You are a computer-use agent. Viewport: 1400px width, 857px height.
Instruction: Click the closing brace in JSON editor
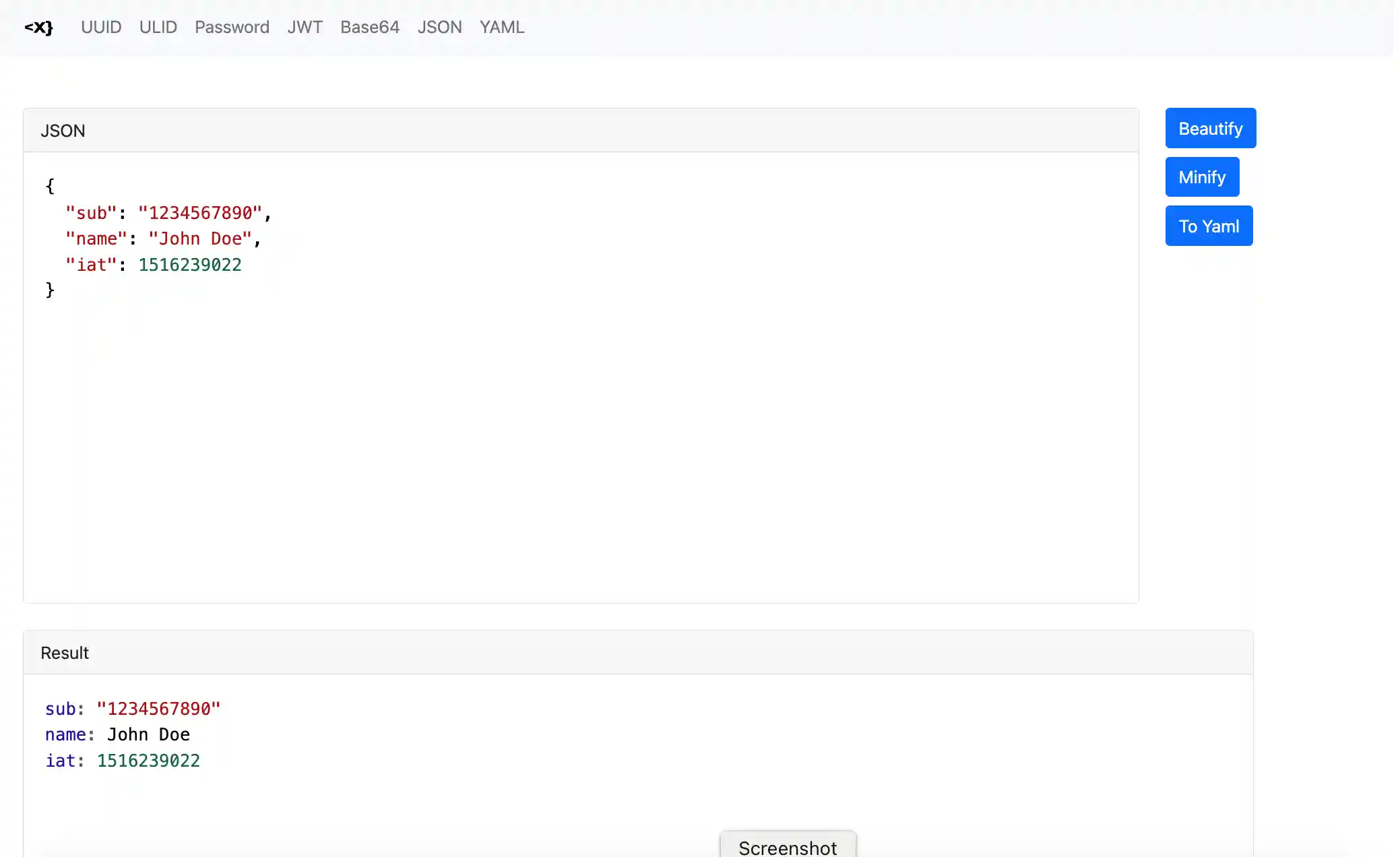point(50,290)
